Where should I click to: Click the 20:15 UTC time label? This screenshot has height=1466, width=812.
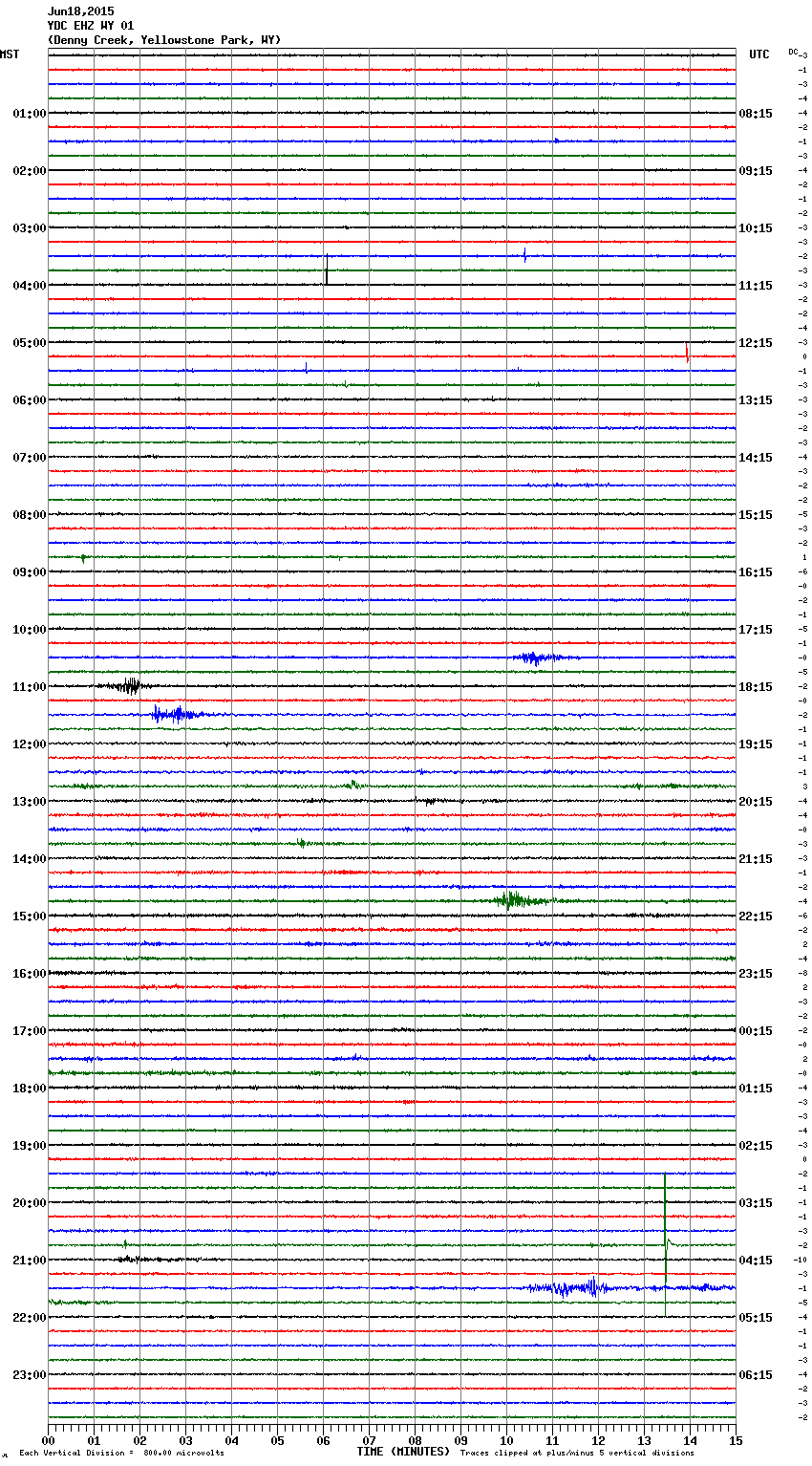[756, 802]
